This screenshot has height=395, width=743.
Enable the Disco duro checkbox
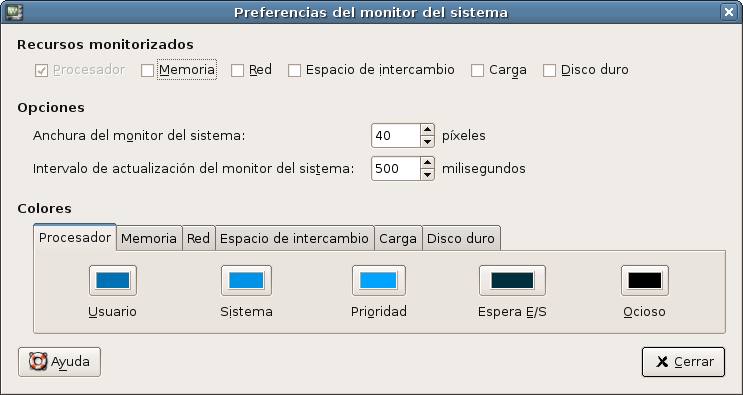click(549, 70)
